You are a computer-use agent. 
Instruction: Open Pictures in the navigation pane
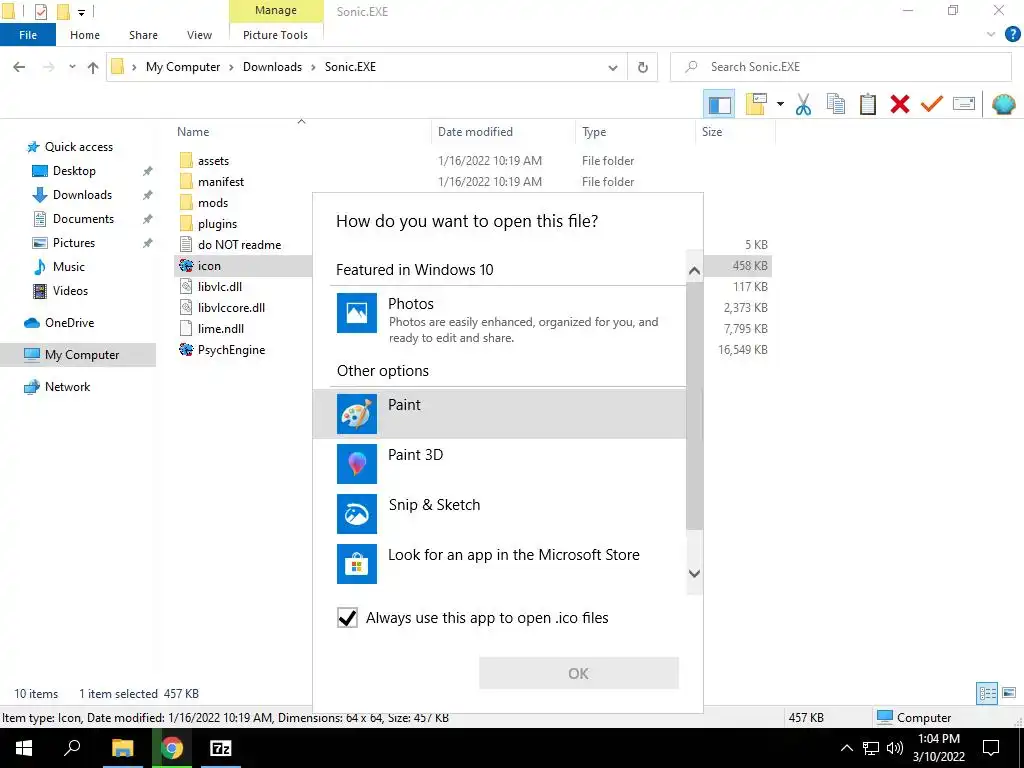pyautogui.click(x=74, y=243)
